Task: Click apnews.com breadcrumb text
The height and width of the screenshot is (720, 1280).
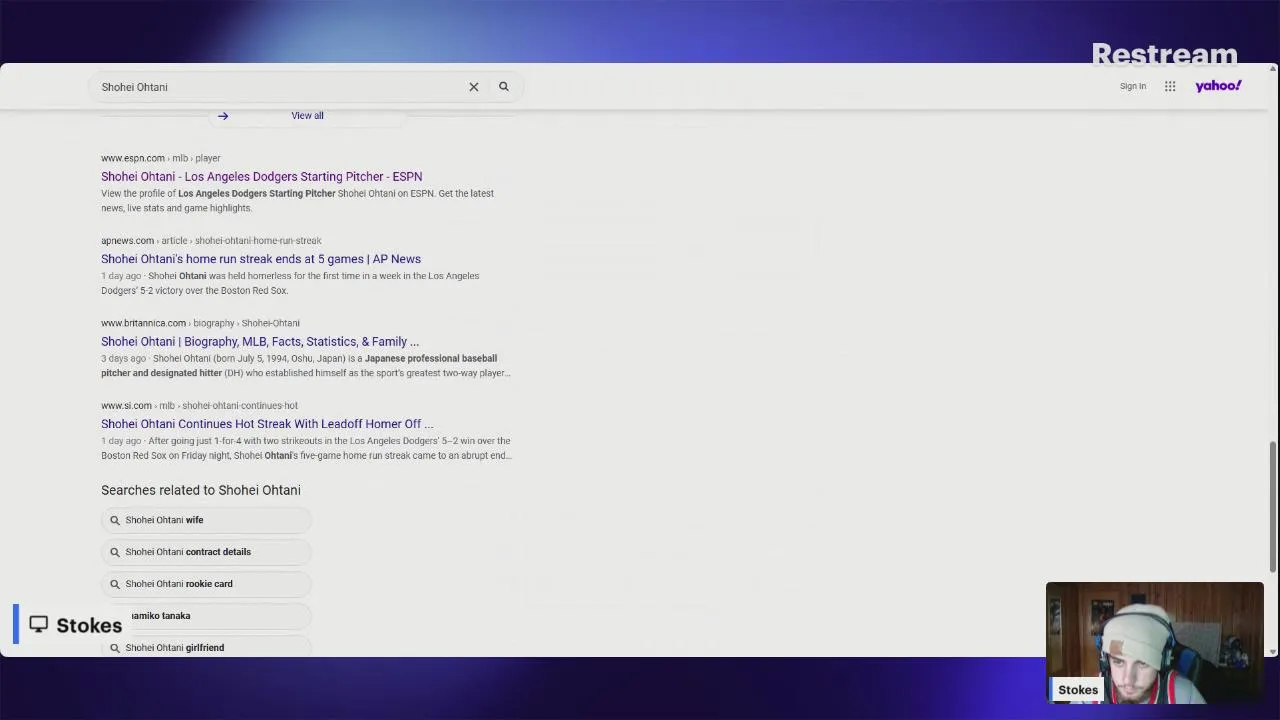Action: 127,241
